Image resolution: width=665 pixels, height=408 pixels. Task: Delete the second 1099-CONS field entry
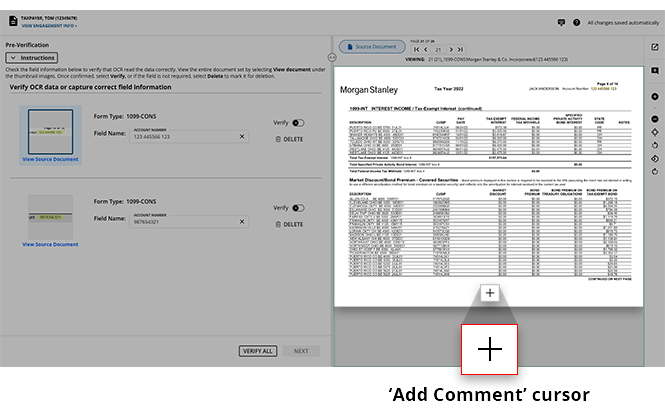[x=288, y=224]
